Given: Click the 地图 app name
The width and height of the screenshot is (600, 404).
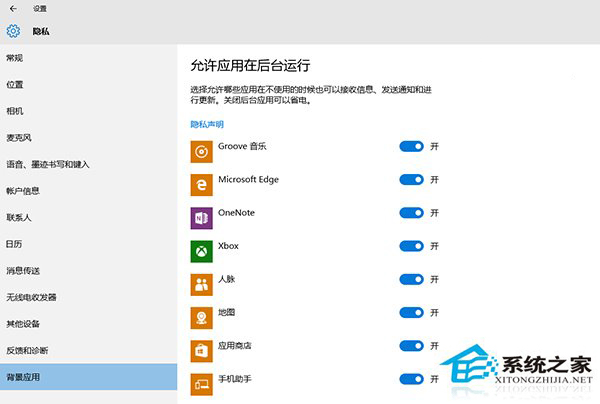Looking at the screenshot, I should pyautogui.click(x=227, y=313).
